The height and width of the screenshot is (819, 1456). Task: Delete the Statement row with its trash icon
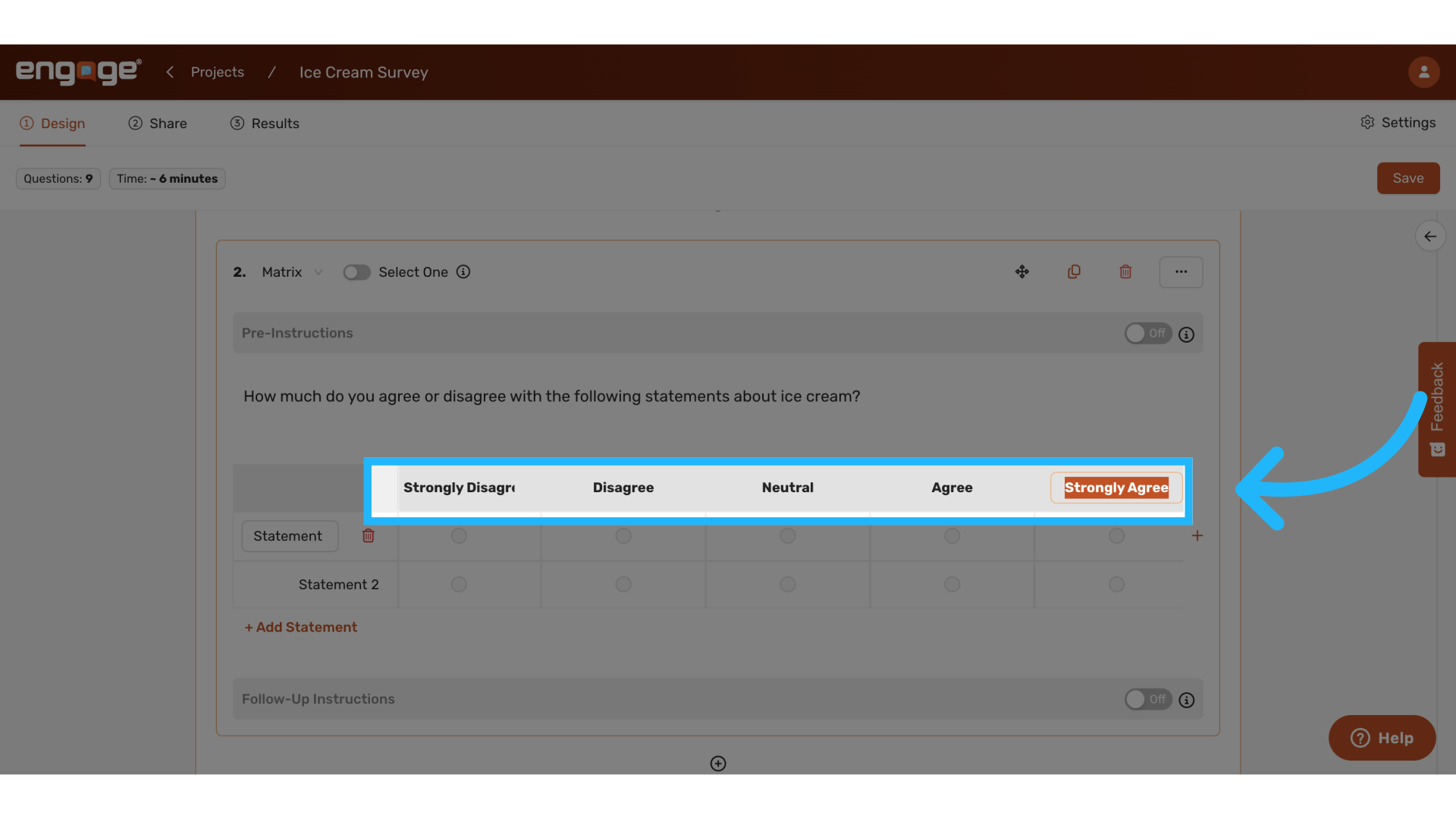[369, 536]
